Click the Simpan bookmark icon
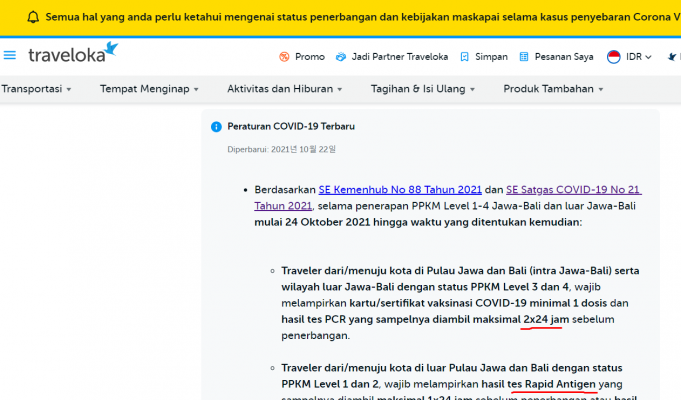The image size is (681, 400). point(465,57)
